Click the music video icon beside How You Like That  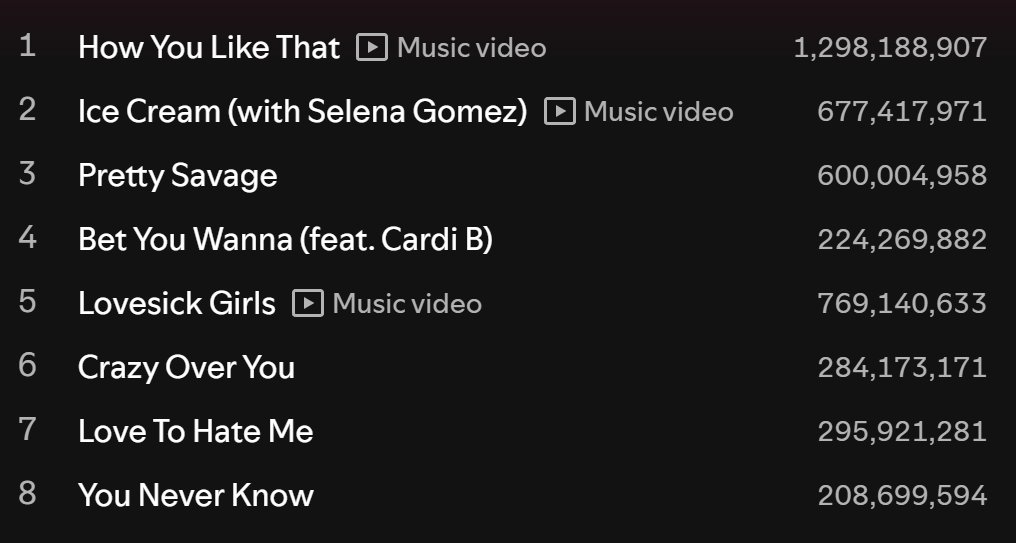tap(372, 47)
